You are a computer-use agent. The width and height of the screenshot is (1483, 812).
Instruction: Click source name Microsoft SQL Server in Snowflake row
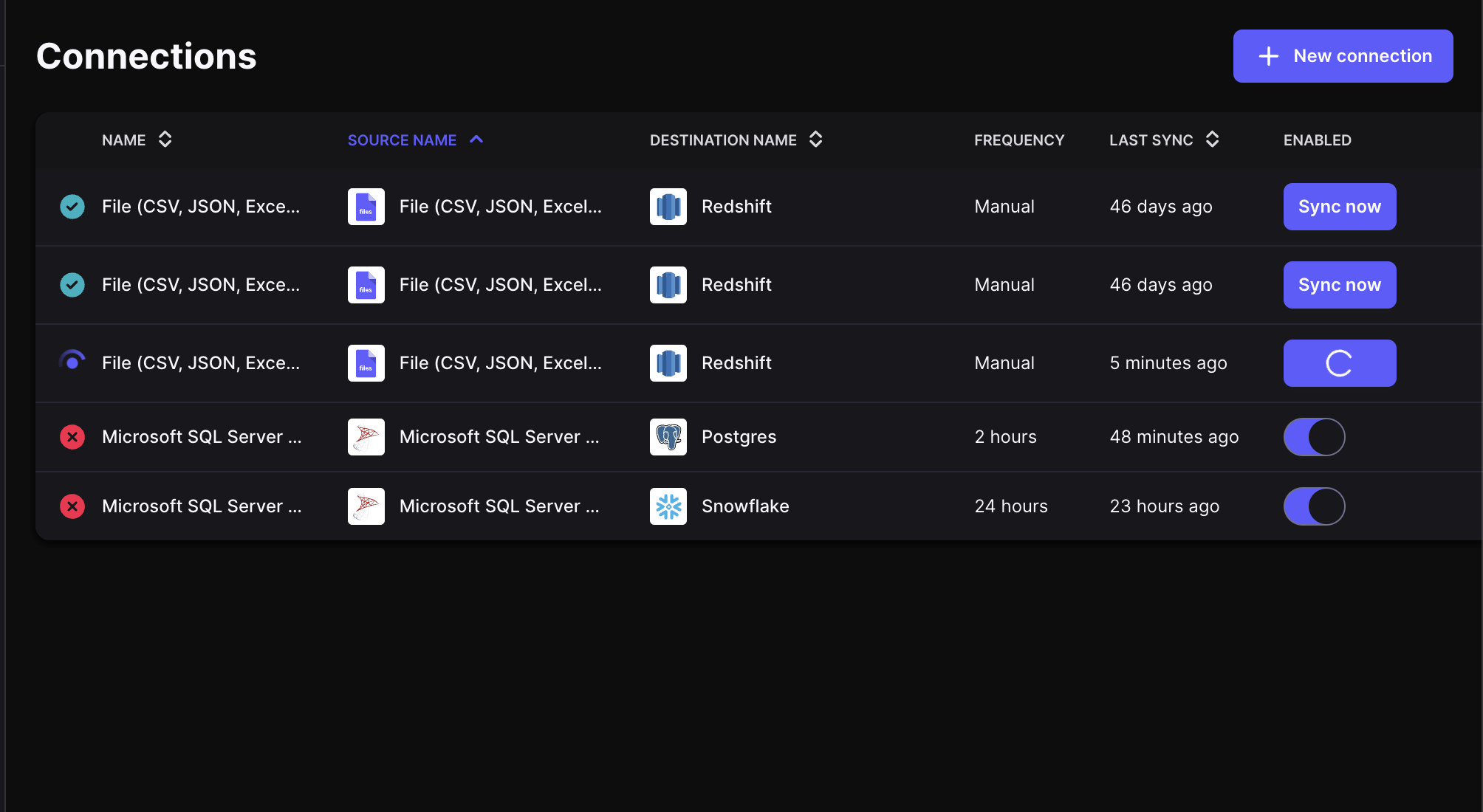point(499,506)
